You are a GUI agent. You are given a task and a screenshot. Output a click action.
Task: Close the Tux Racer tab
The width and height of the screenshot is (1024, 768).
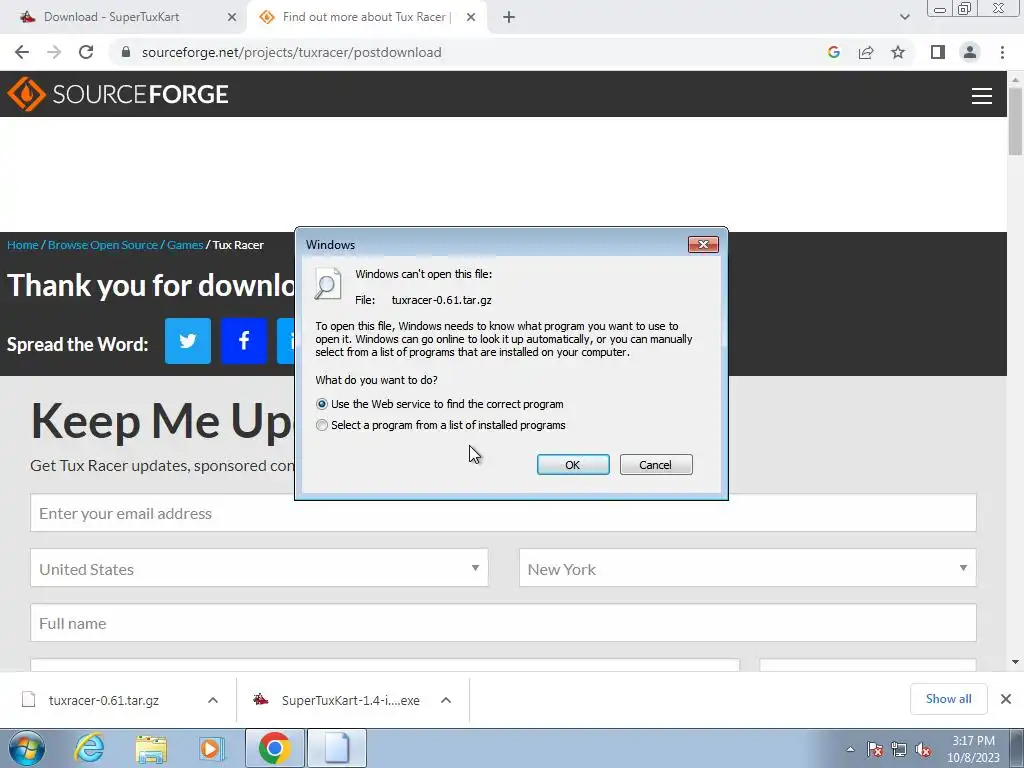(471, 18)
